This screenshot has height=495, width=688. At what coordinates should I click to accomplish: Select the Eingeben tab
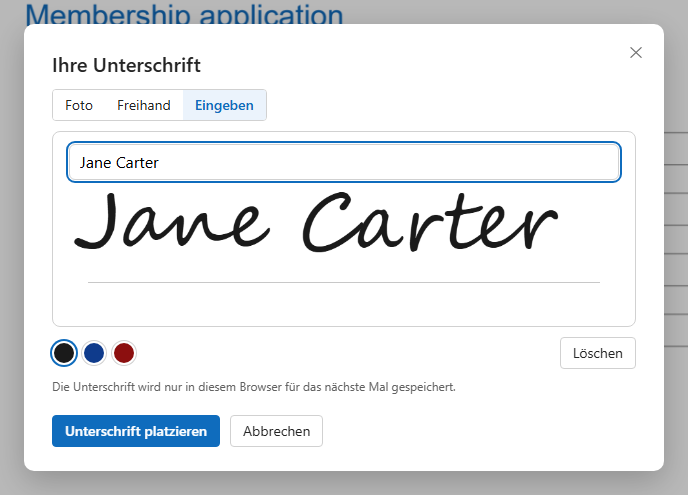pyautogui.click(x=224, y=105)
